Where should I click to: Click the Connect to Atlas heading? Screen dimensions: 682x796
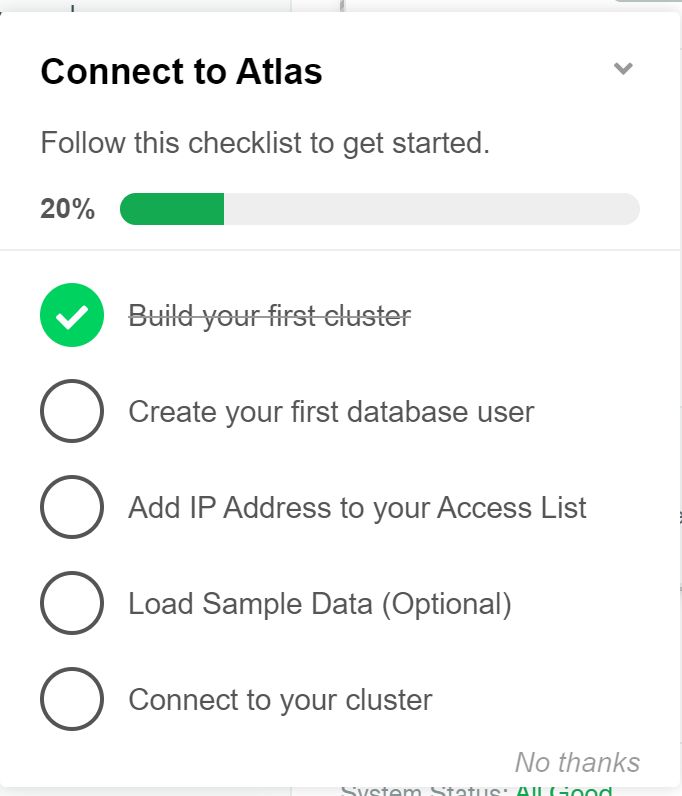[181, 72]
